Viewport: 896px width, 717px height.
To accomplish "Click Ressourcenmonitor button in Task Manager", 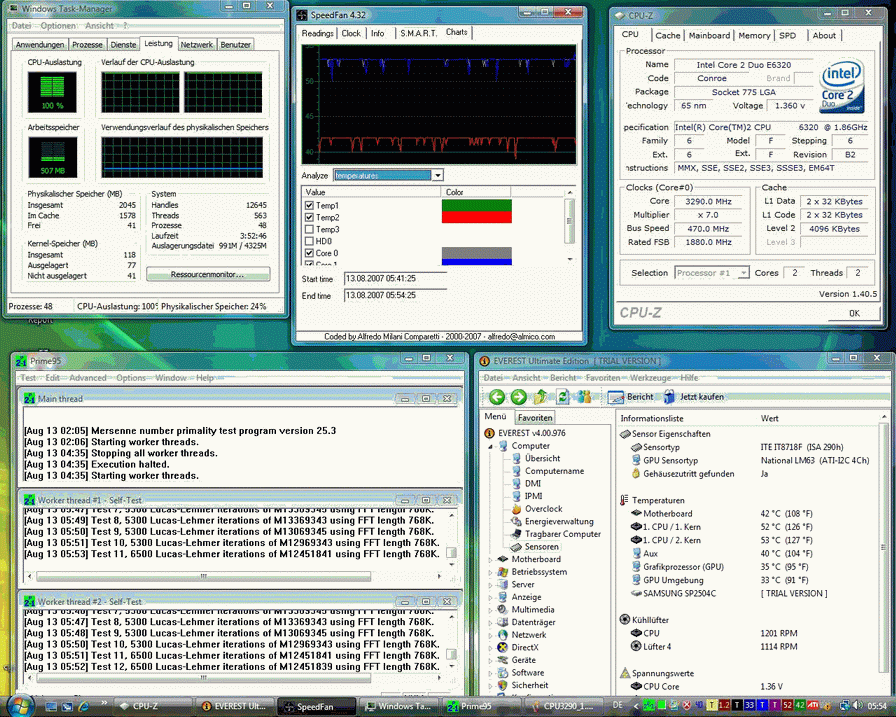I will pyautogui.click(x=208, y=274).
